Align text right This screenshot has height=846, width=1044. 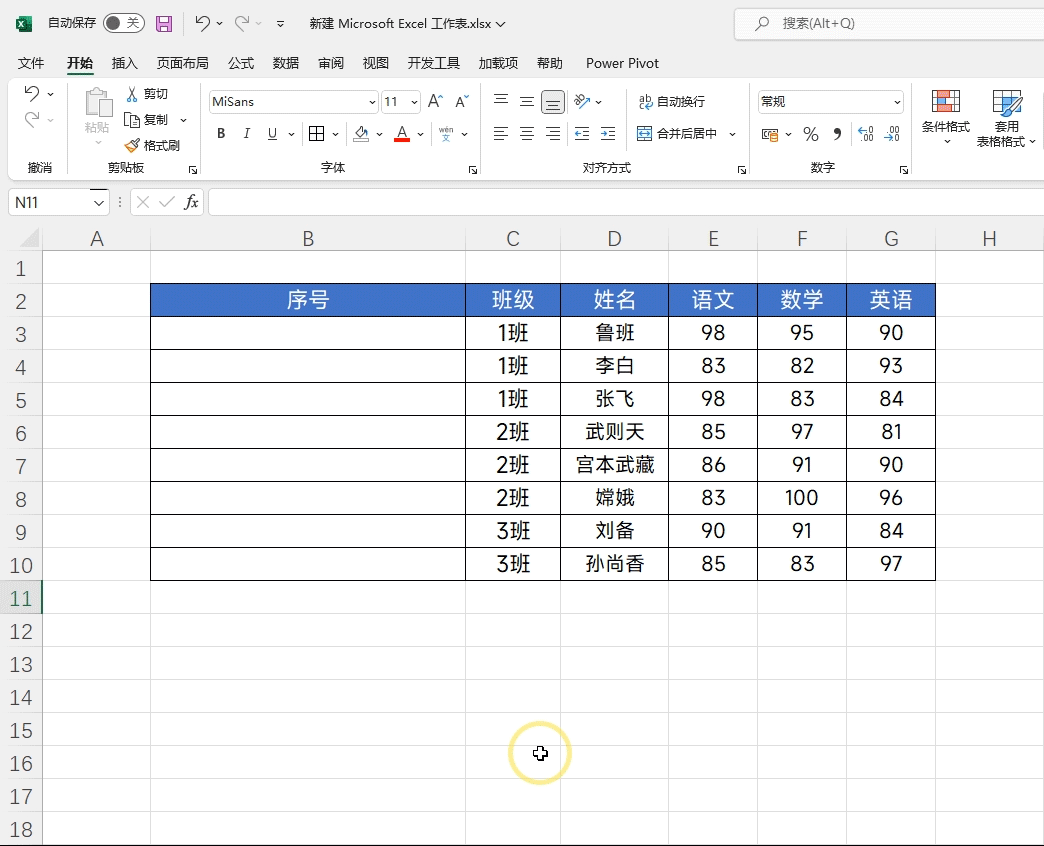(553, 134)
